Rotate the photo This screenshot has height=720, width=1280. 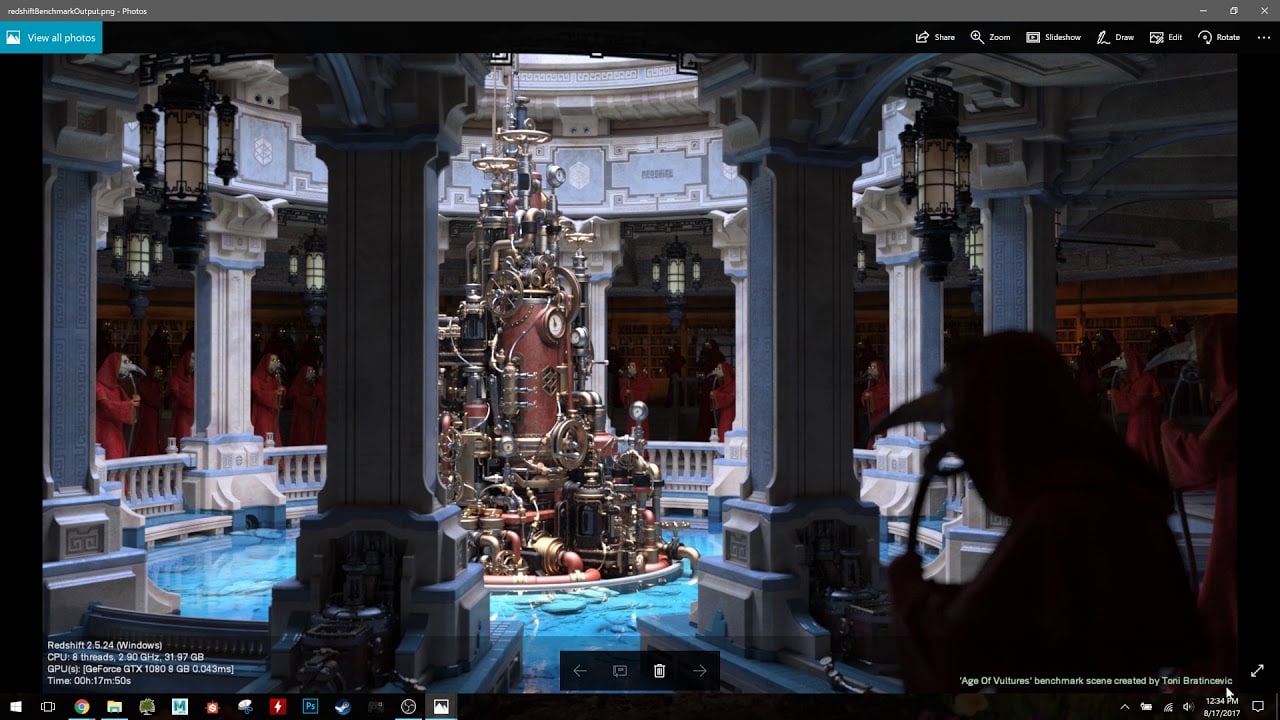point(1219,37)
